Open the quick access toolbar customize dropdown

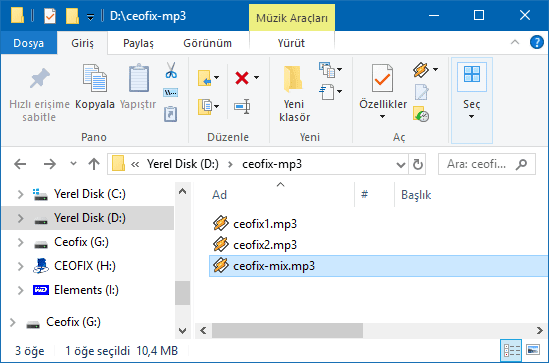click(x=90, y=17)
